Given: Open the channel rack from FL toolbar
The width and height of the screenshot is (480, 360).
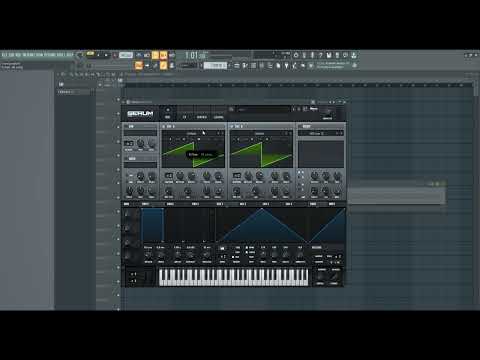Looking at the screenshot, I should [253, 66].
